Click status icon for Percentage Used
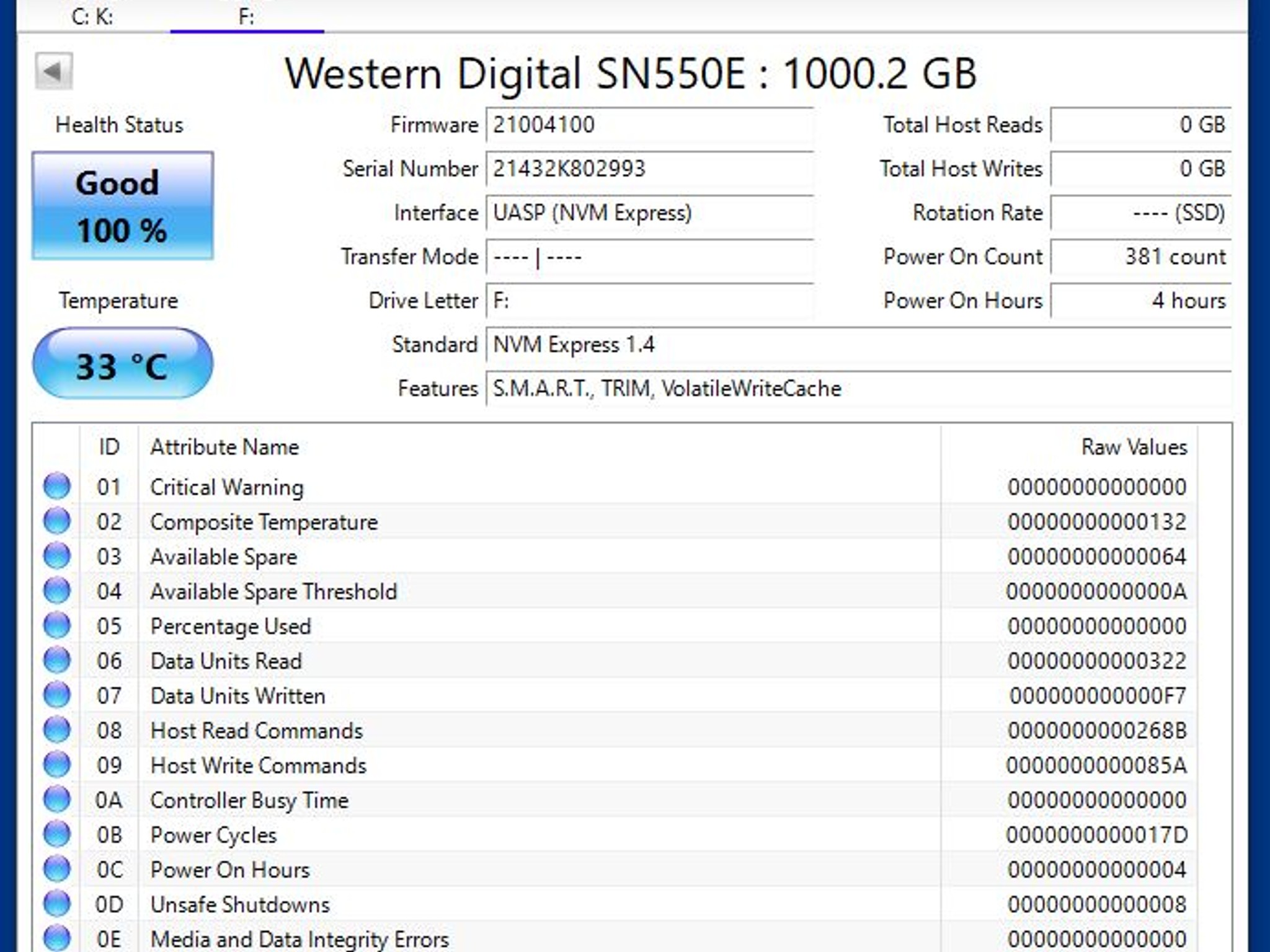The width and height of the screenshot is (1270, 952). (57, 625)
